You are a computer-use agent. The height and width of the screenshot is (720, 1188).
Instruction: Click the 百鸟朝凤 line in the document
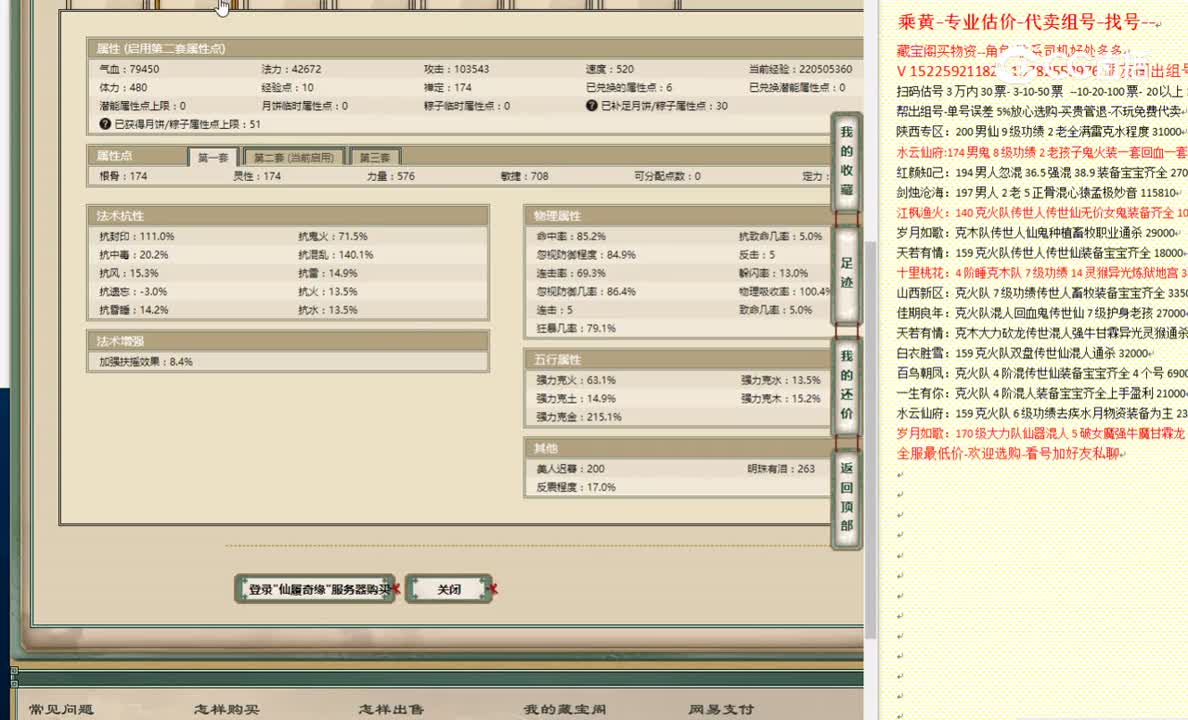point(1042,374)
